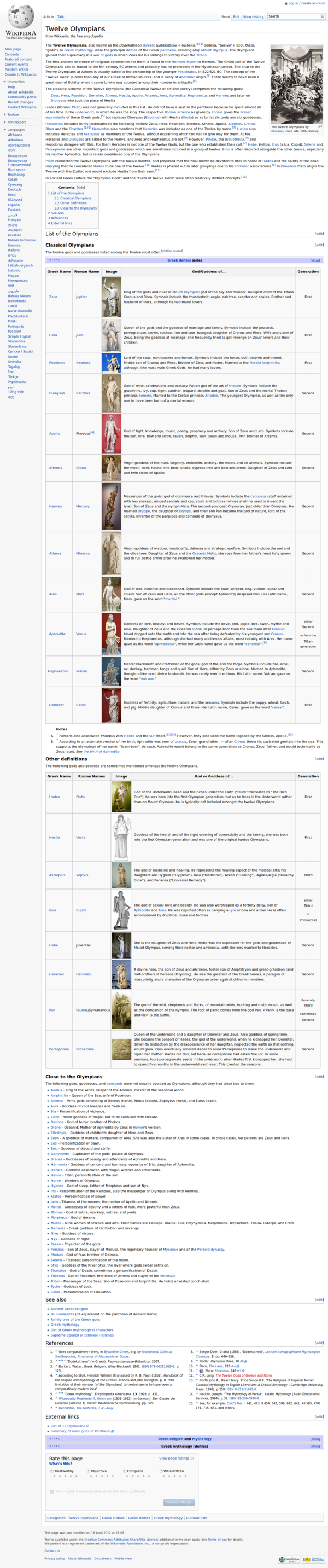Check the 'I am highly knowledgeable' checkbox
Screen dimensions: 328x1568
[x=52, y=1491]
